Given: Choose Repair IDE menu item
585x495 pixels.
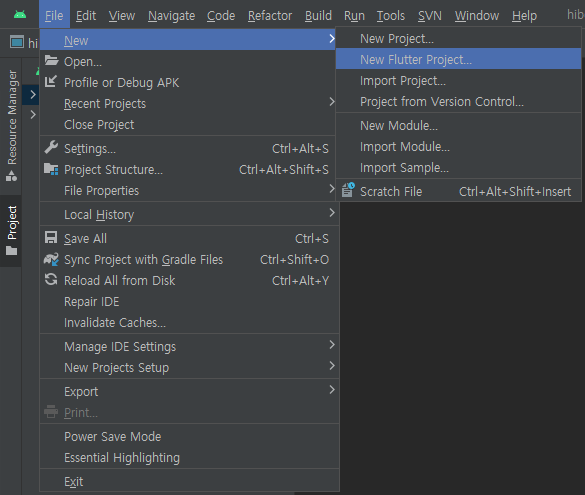Looking at the screenshot, I should [189, 301].
